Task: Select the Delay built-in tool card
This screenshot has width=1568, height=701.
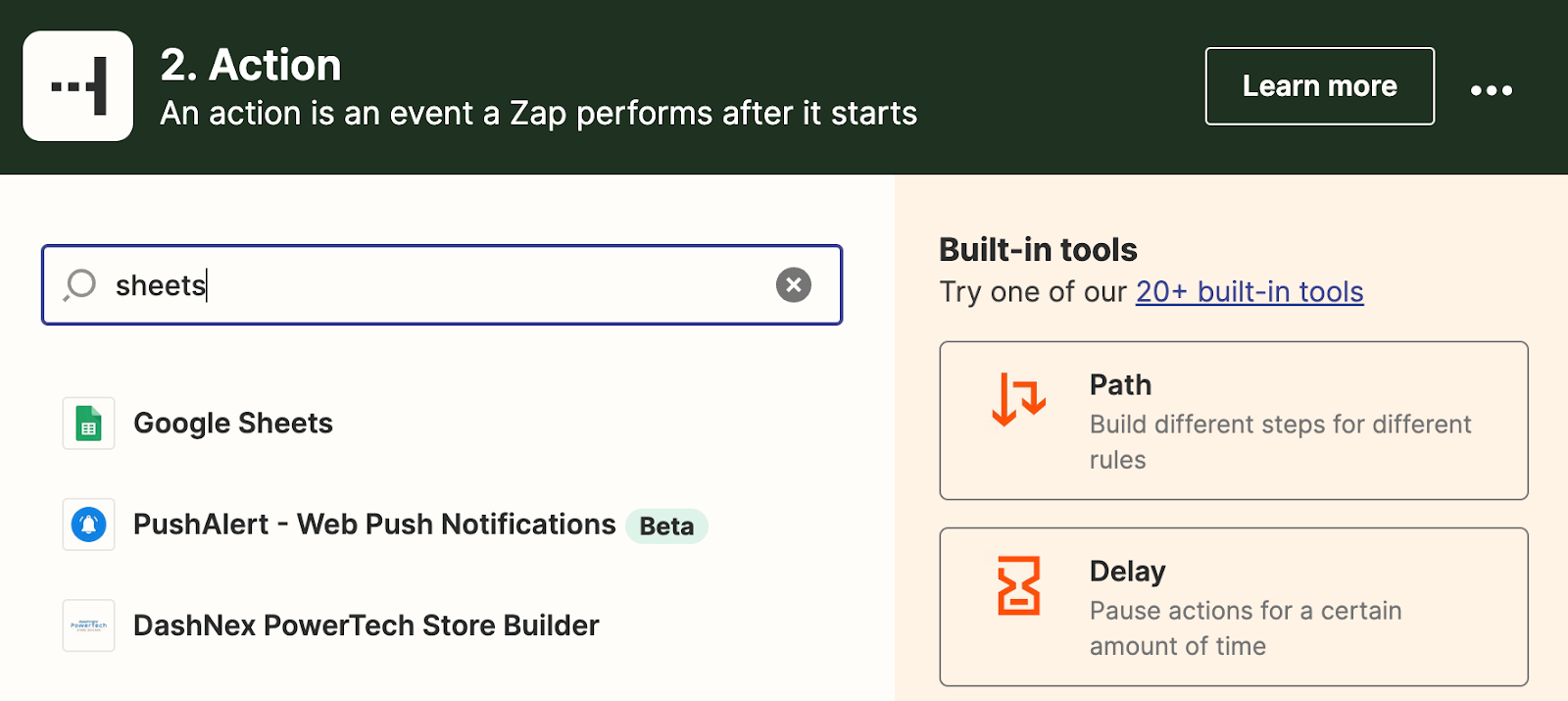Action: click(1233, 607)
